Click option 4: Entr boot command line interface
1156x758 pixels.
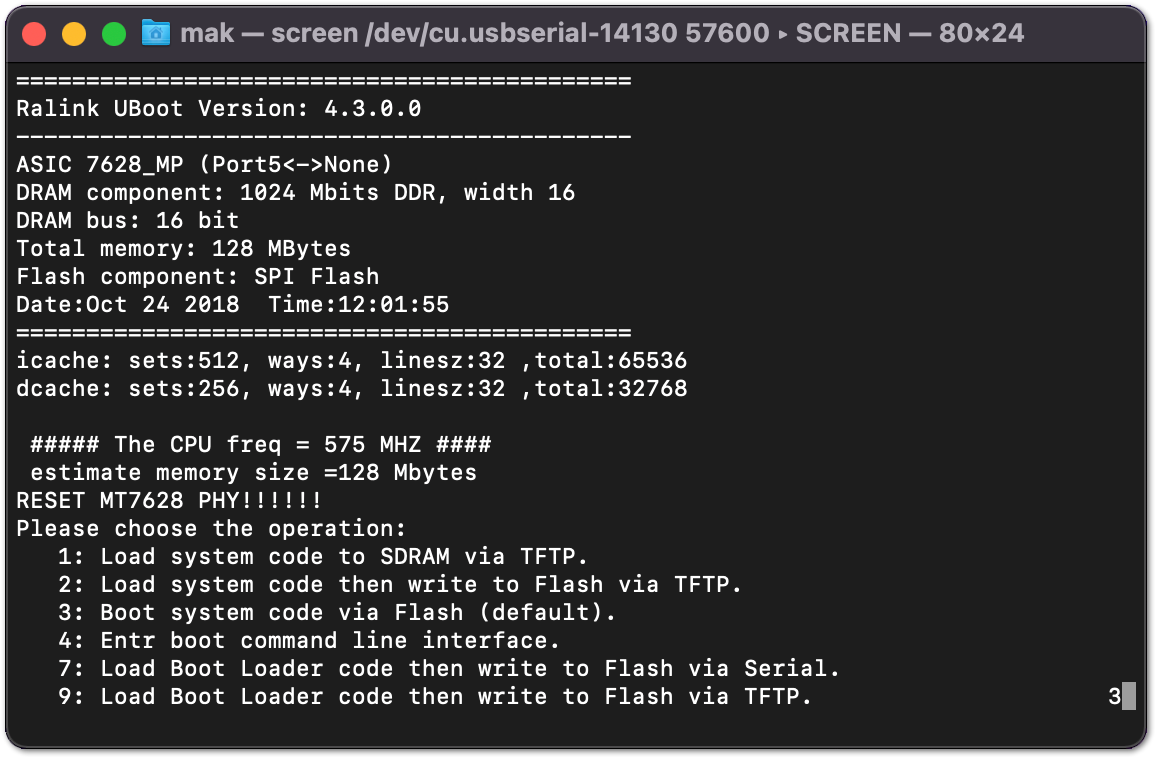point(309,640)
